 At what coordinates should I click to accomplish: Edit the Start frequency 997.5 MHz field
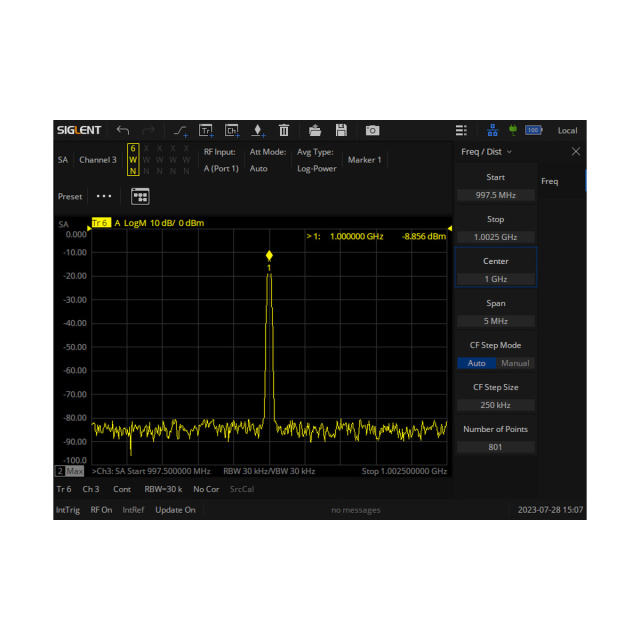[496, 195]
